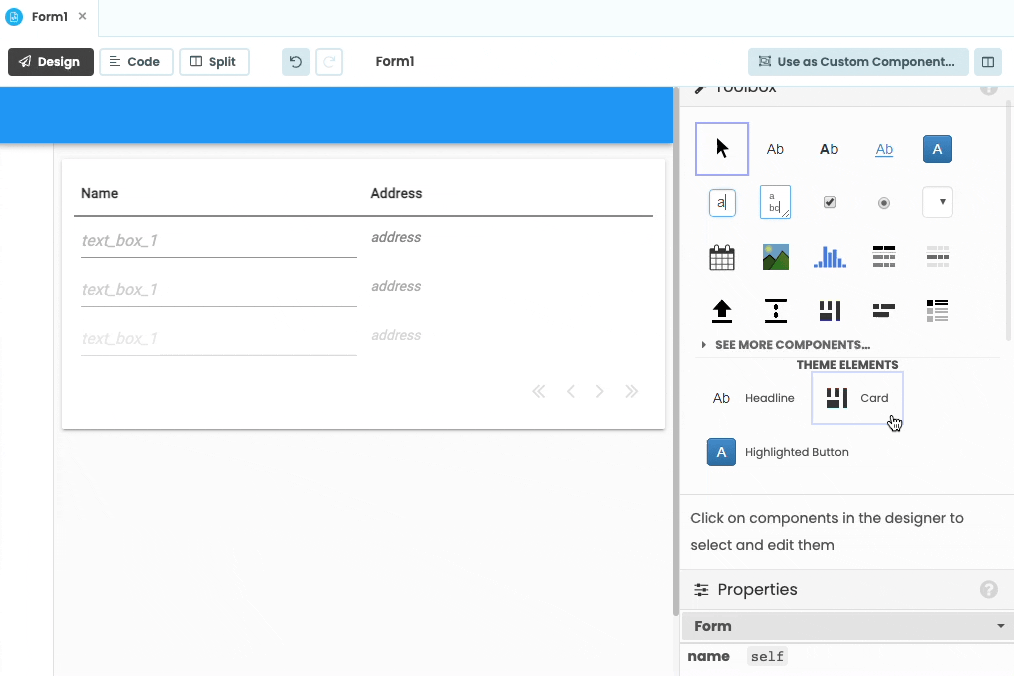Choose the Card theme element

[857, 398]
